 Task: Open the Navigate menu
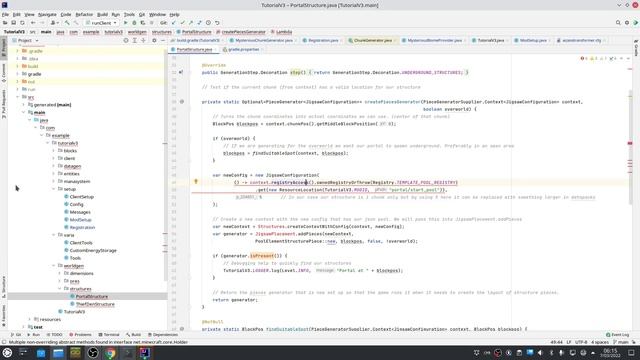[x=47, y=14]
